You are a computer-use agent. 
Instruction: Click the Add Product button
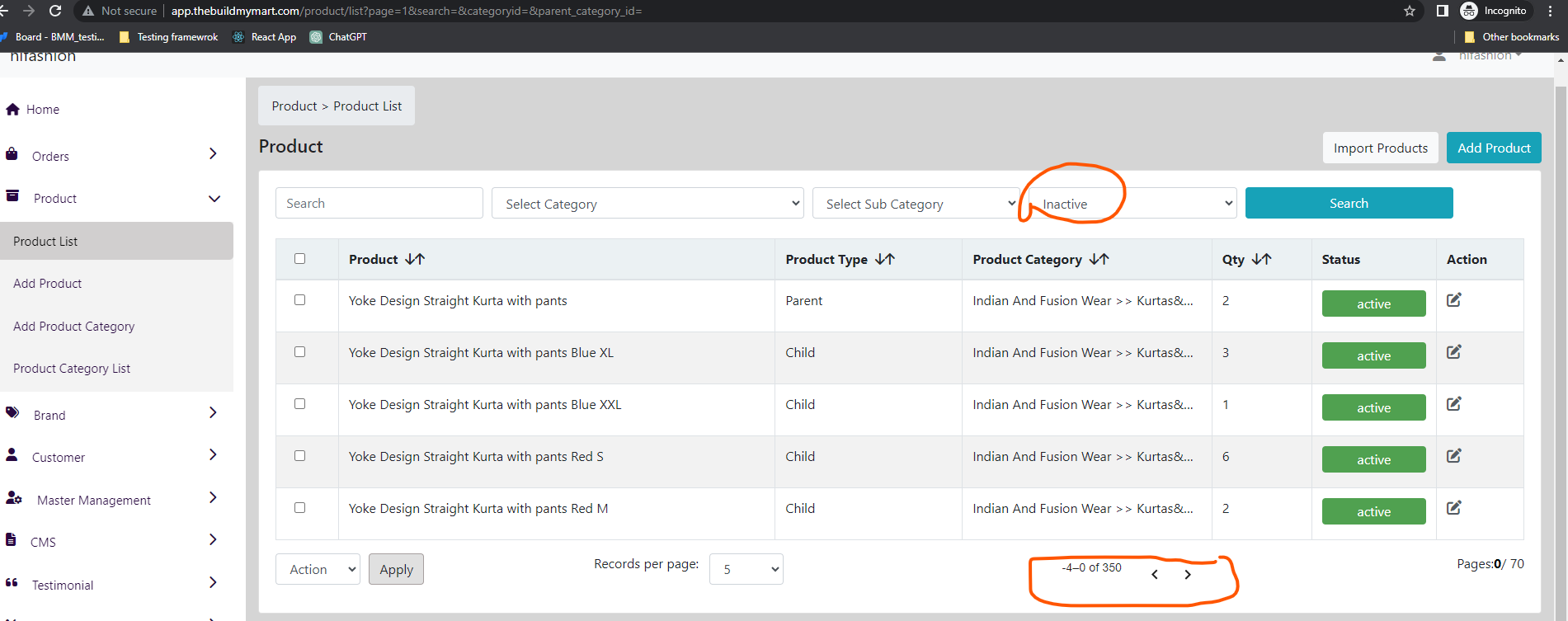(x=1494, y=148)
